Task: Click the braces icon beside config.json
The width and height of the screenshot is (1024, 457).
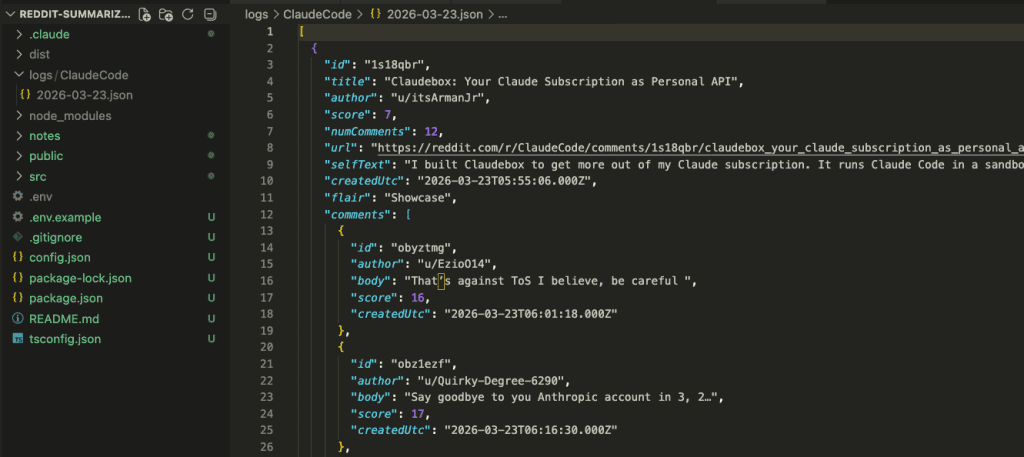Action: point(18,257)
